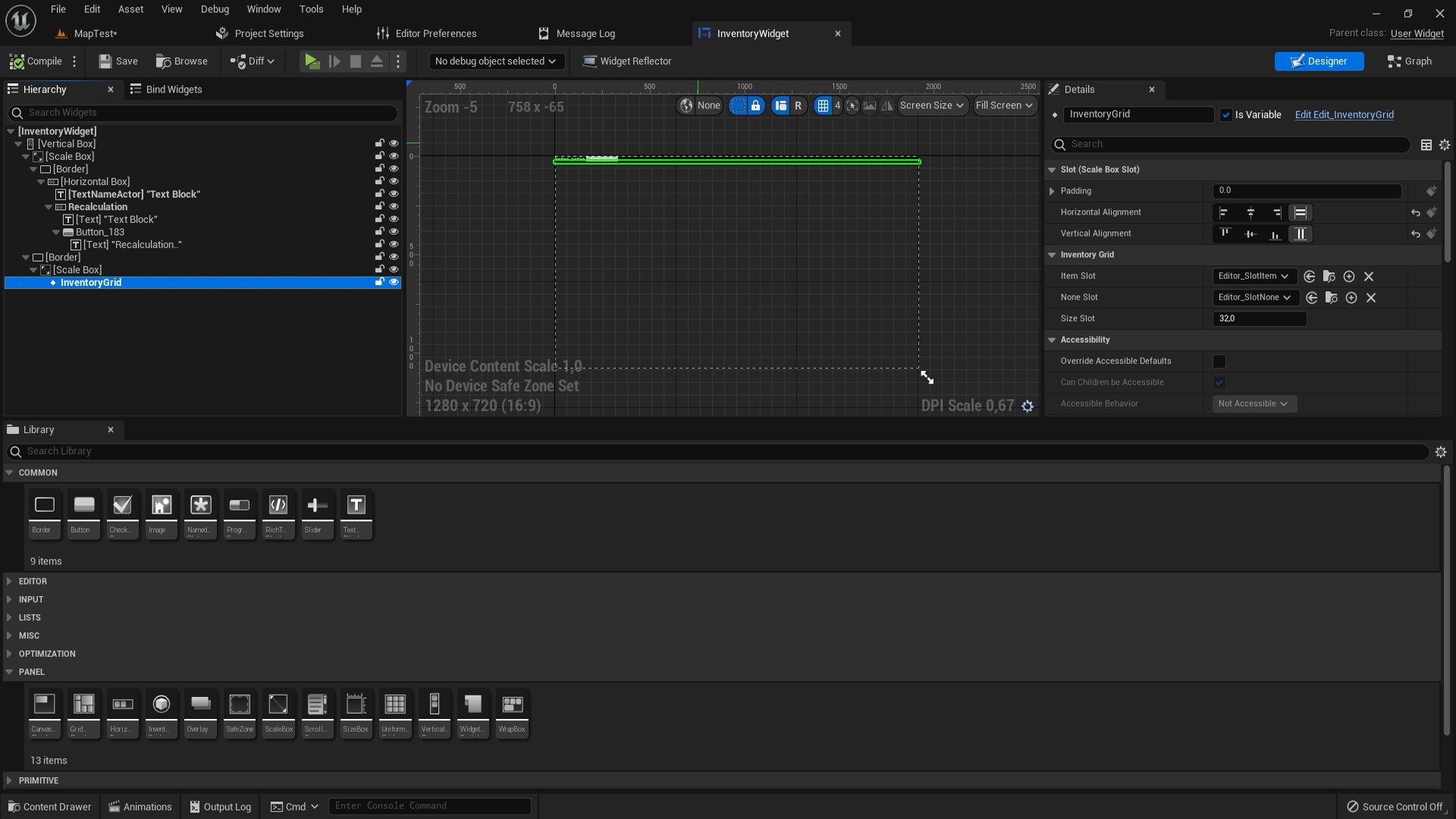Image resolution: width=1456 pixels, height=819 pixels.
Task: Hide InventoryGrid with its eye icon
Action: [394, 282]
